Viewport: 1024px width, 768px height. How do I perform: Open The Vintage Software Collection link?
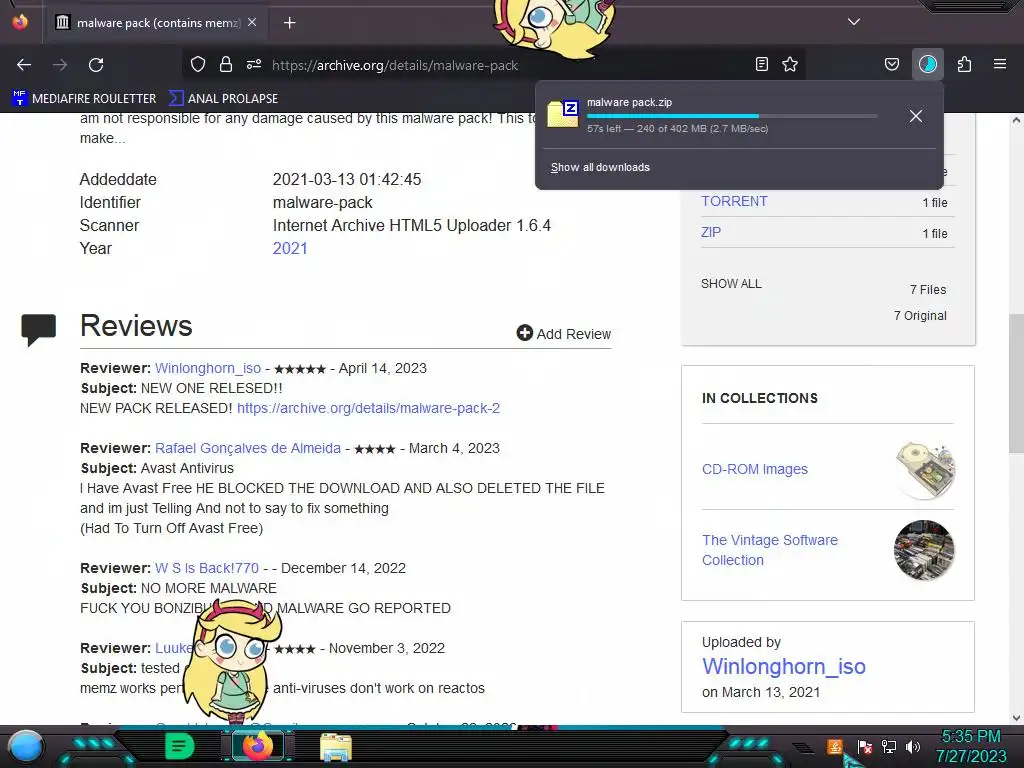769,550
